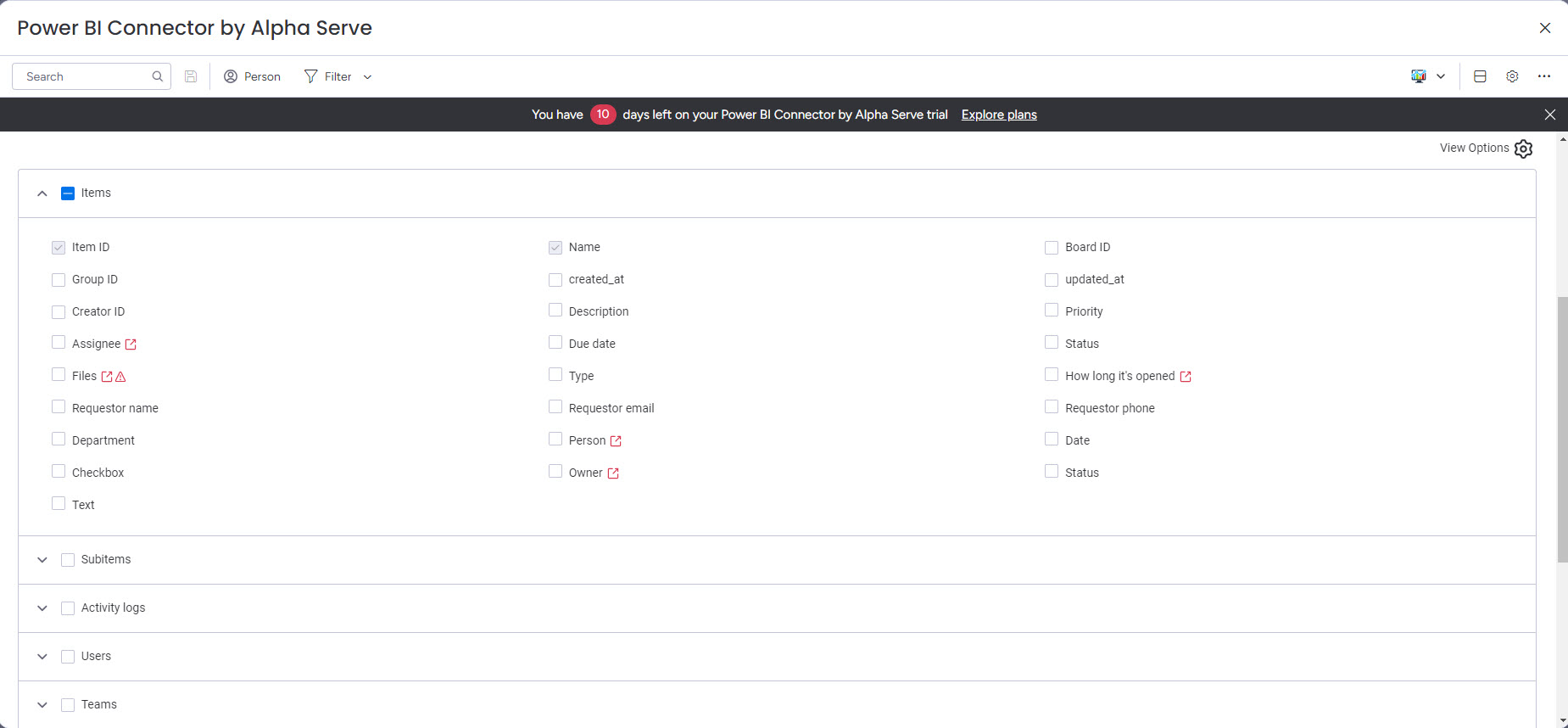
Task: Check the Type checkbox
Action: pyautogui.click(x=555, y=375)
